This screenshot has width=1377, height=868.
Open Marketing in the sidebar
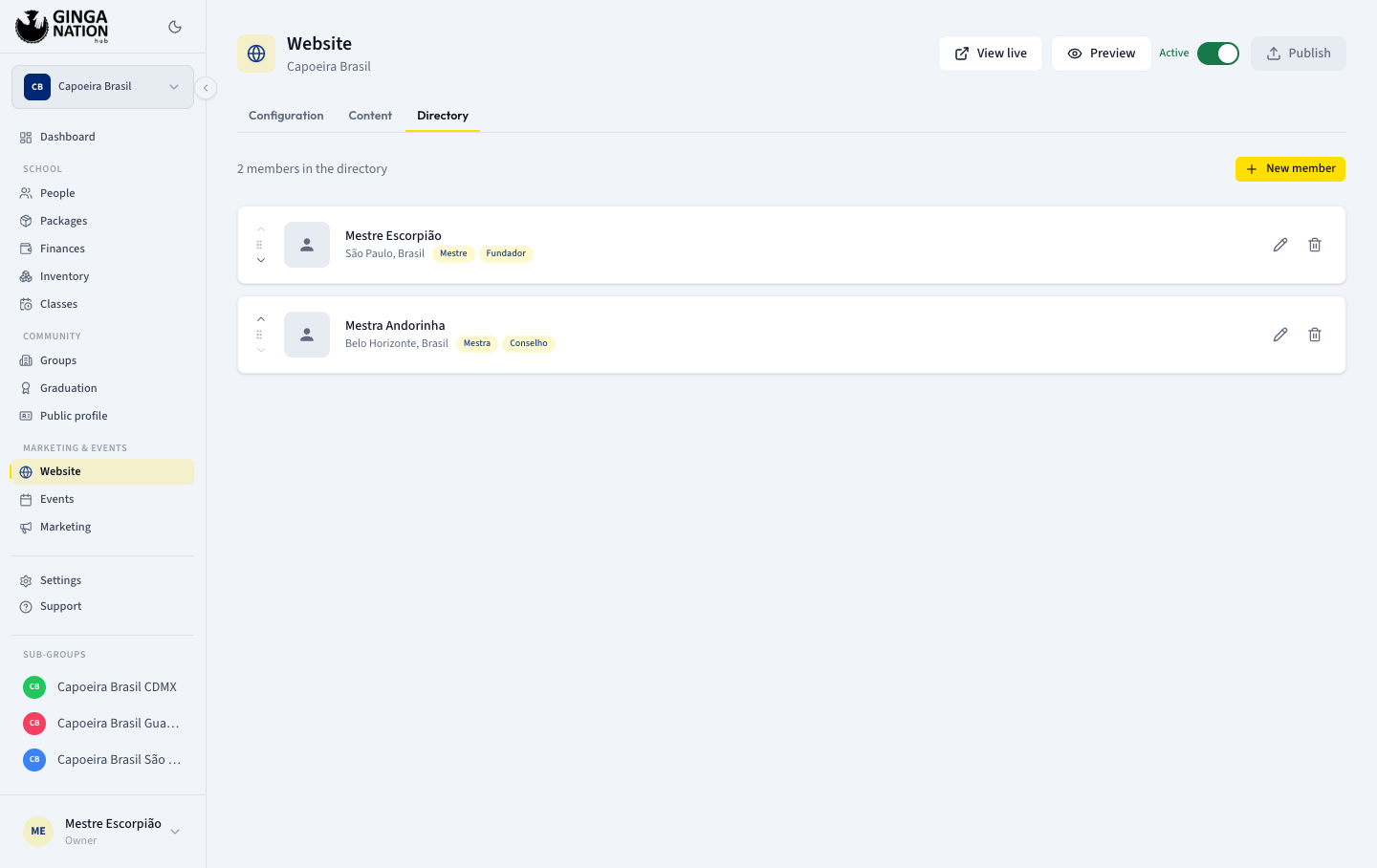(x=102, y=527)
